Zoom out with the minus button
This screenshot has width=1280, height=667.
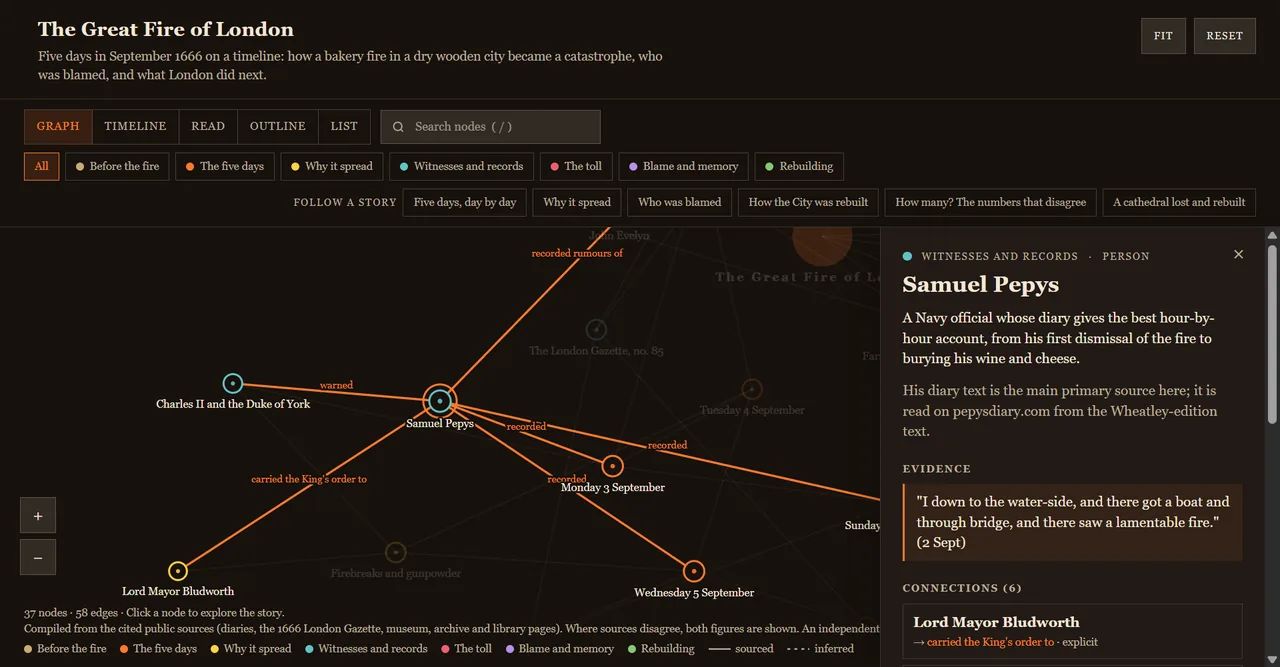pyautogui.click(x=38, y=558)
